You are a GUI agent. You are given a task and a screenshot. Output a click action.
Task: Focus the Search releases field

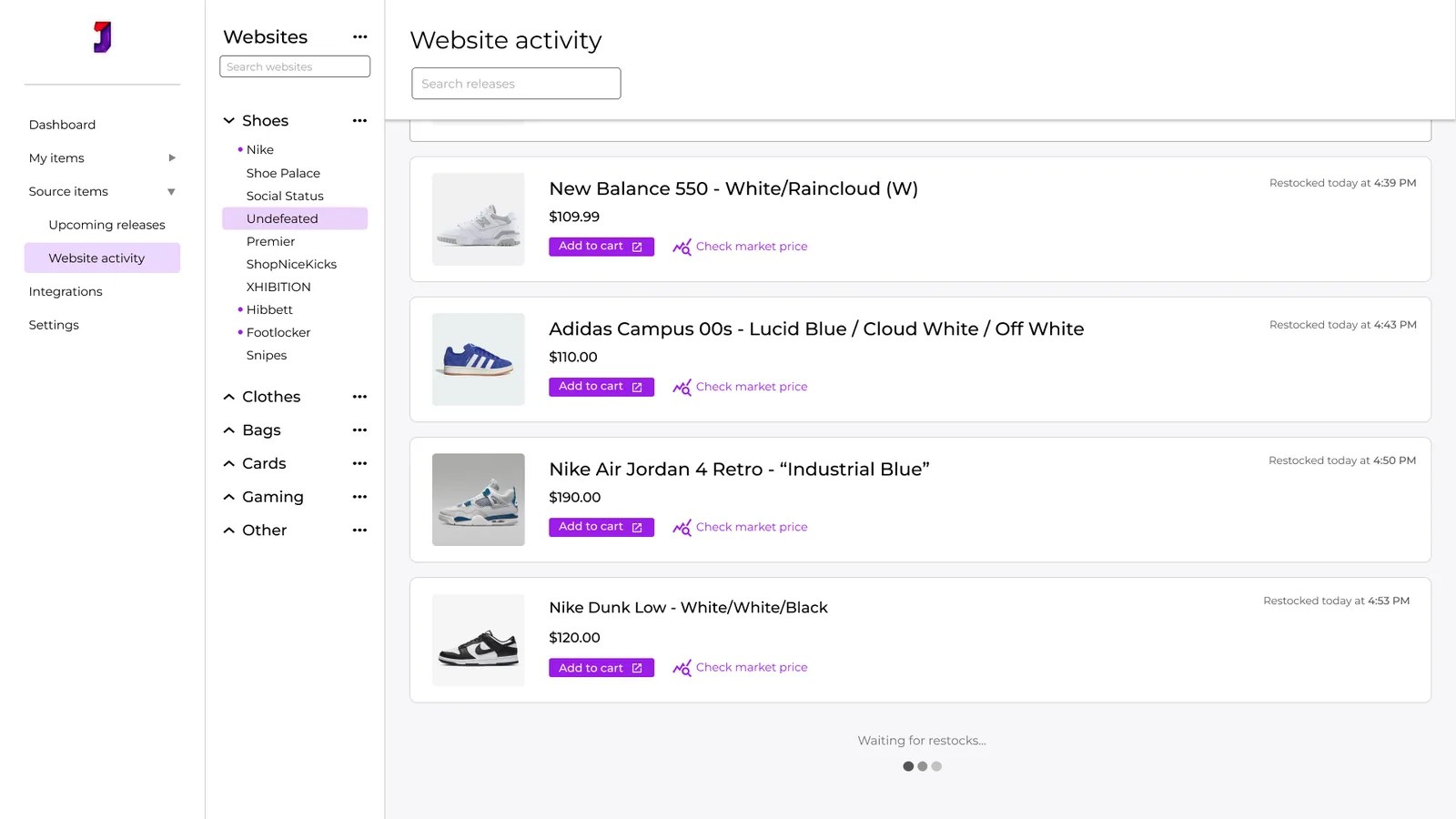516,84
